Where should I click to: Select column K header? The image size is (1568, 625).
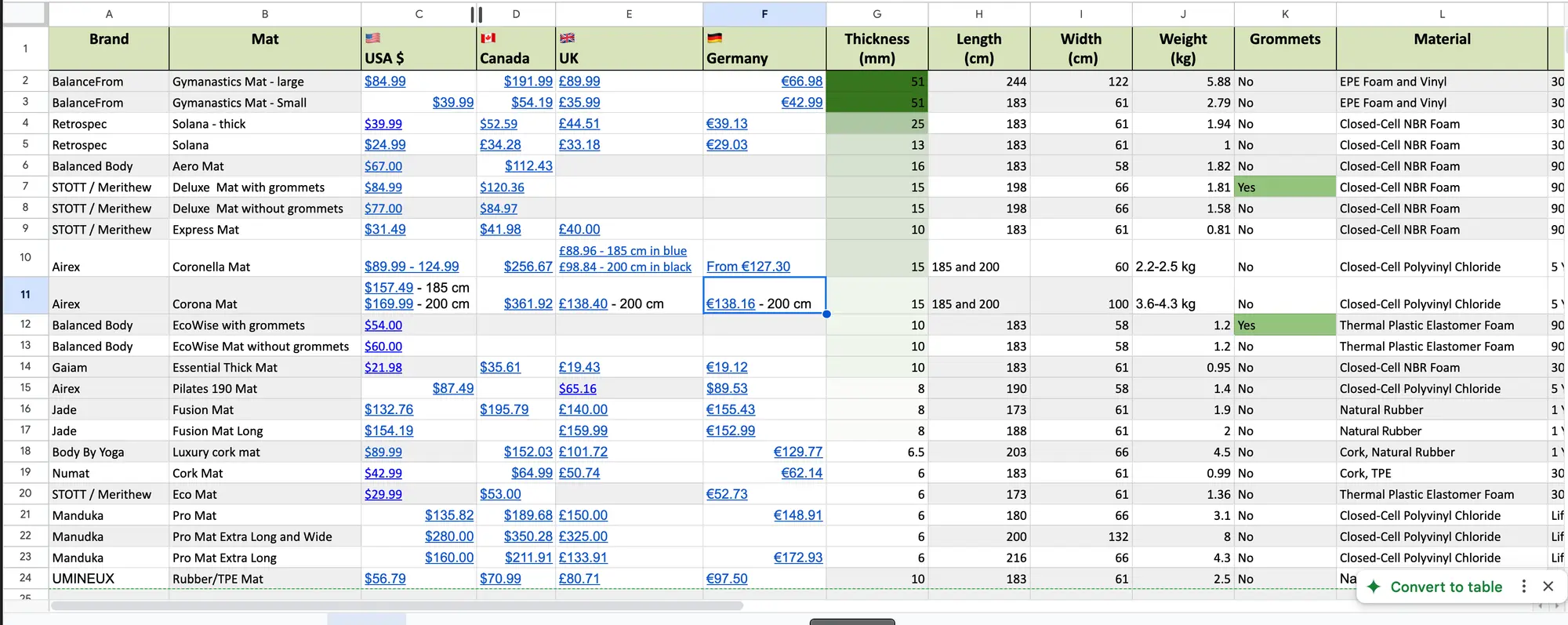1285,14
